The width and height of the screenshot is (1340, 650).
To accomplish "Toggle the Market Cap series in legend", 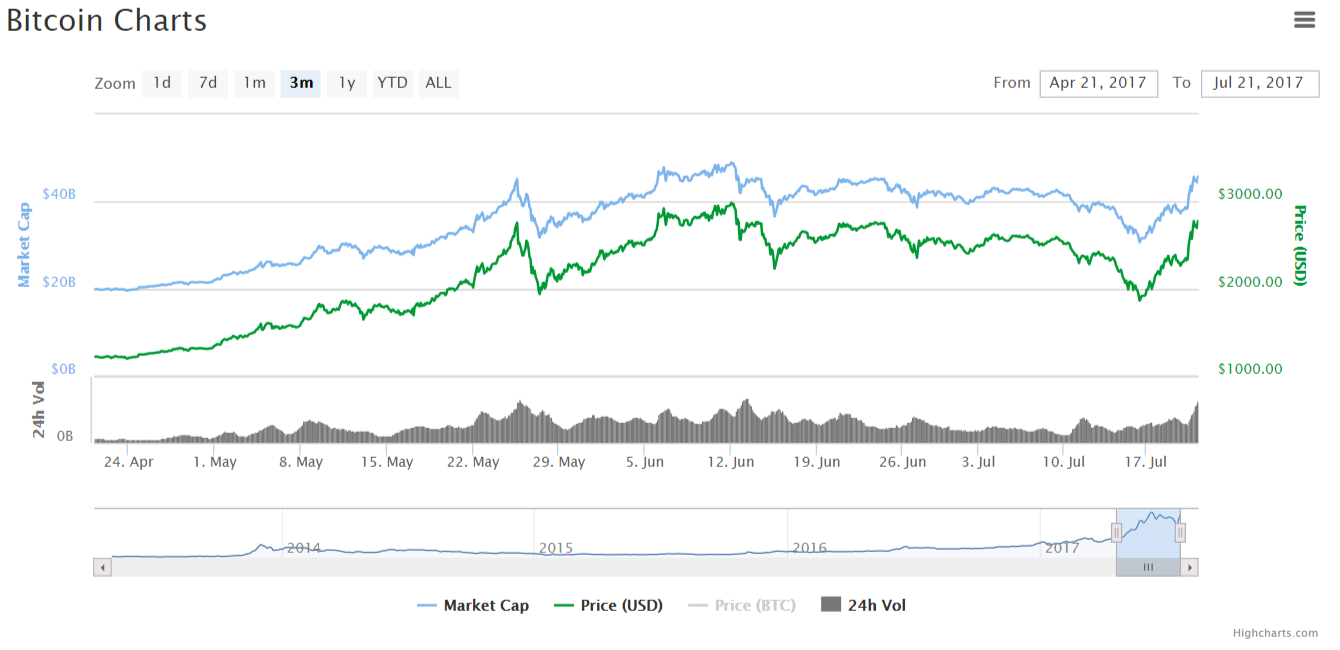I will point(473,605).
